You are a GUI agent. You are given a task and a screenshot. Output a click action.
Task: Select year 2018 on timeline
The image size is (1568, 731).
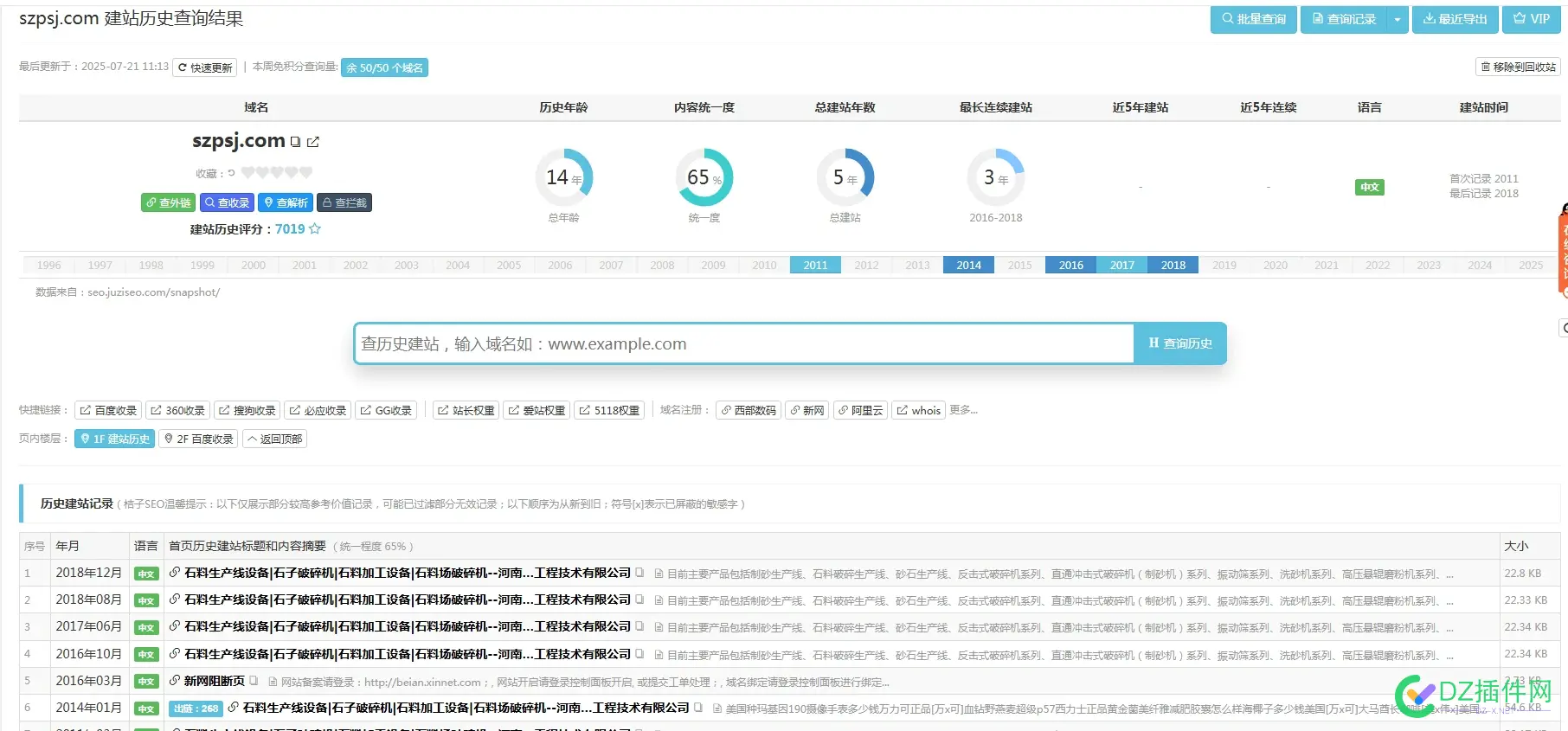pos(1173,266)
